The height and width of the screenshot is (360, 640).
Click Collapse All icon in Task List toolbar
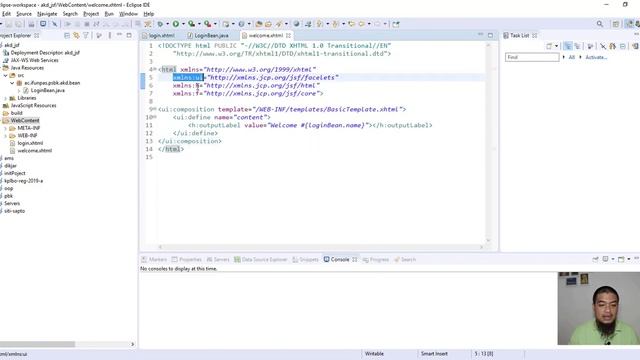click(622, 46)
